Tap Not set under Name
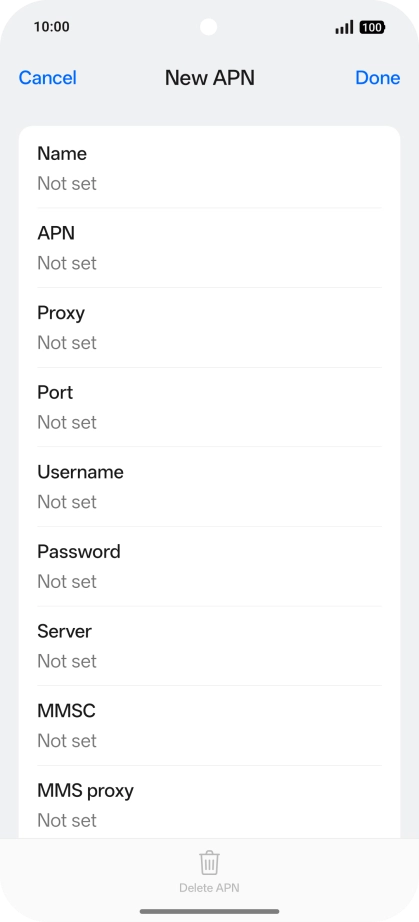This screenshot has width=419, height=922. 67,183
